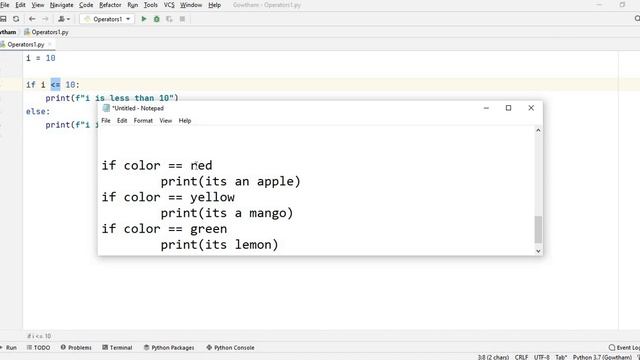Screen dimensions: 640x360
Task: Open the Navigate menu
Action: coord(61,5)
